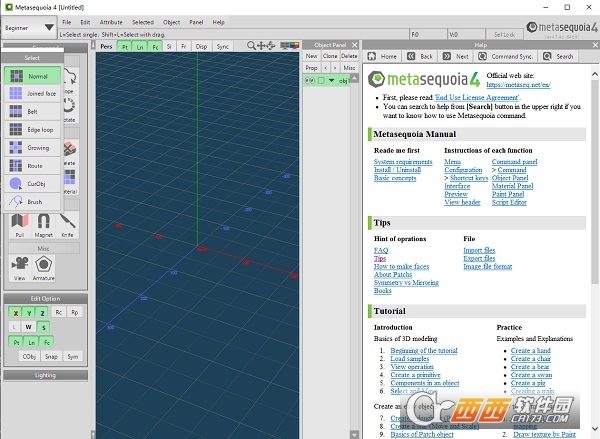Click Delete in the Object Panel

click(349, 56)
